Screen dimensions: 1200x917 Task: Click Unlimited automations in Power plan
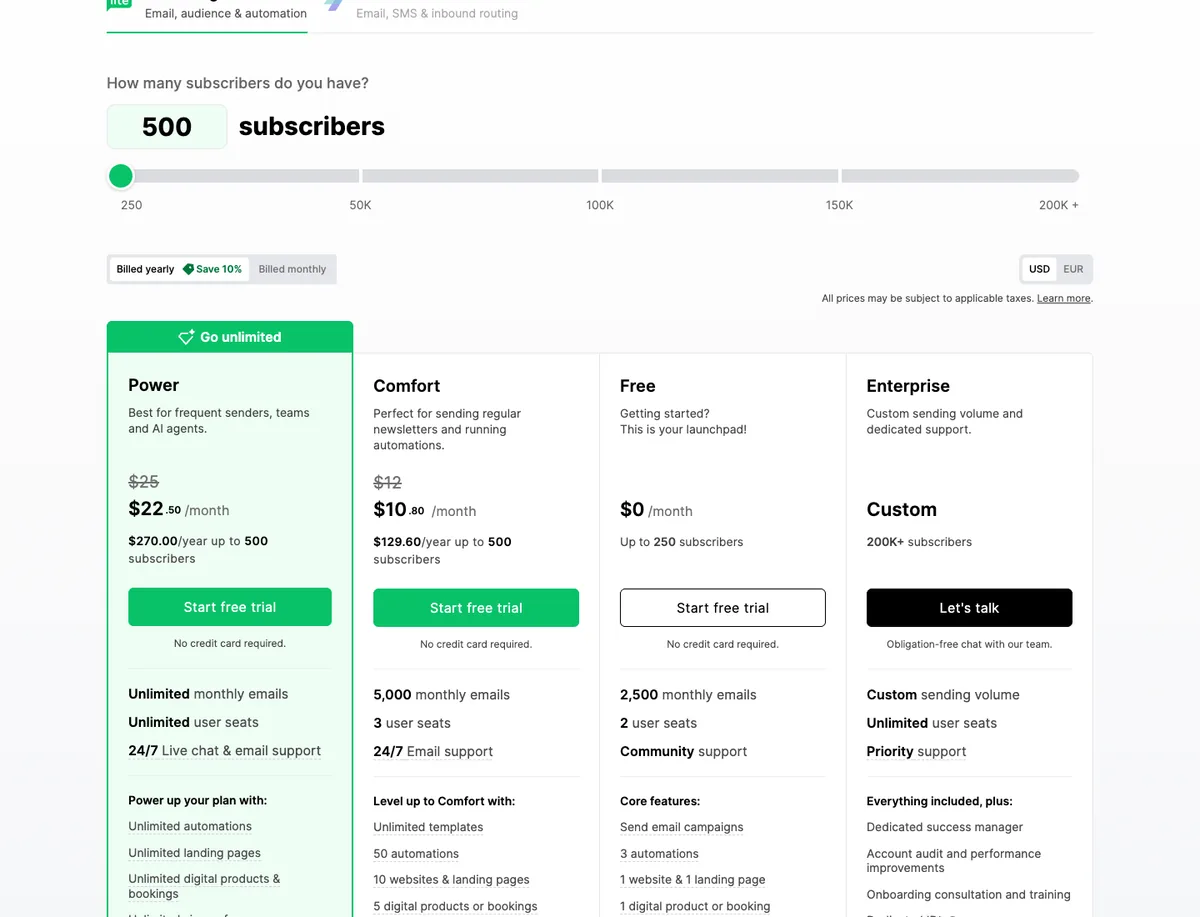190,827
